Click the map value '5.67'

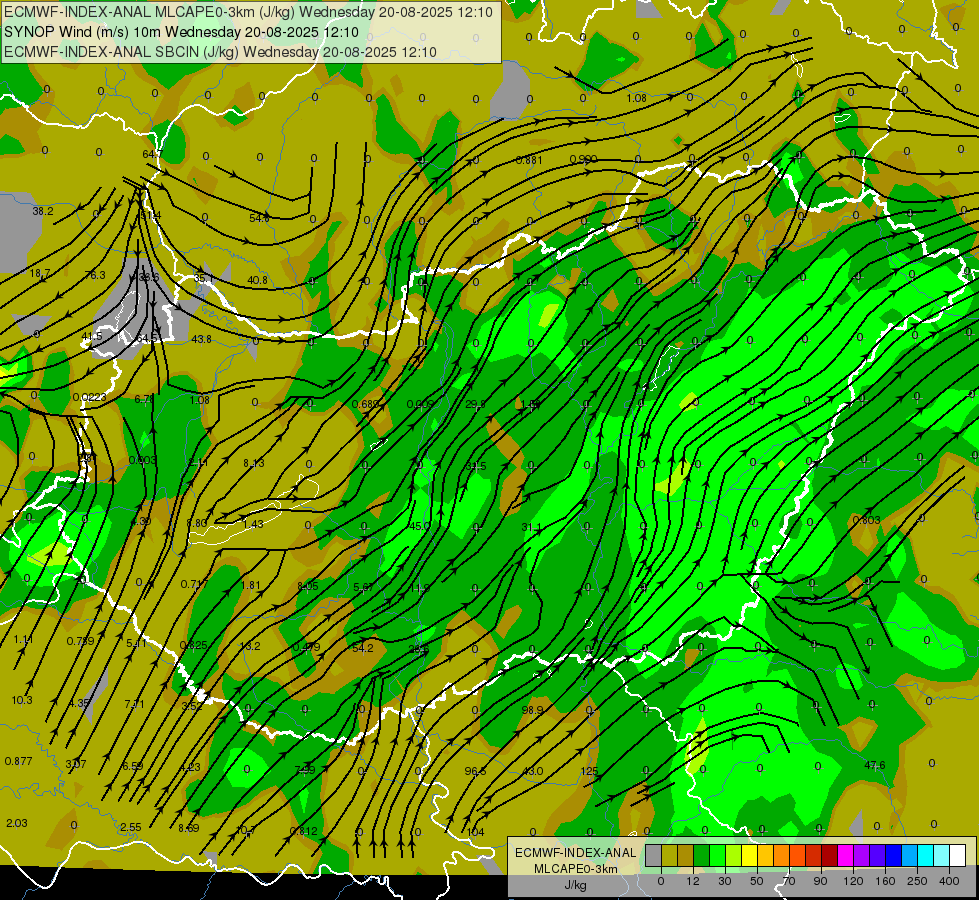click(363, 587)
